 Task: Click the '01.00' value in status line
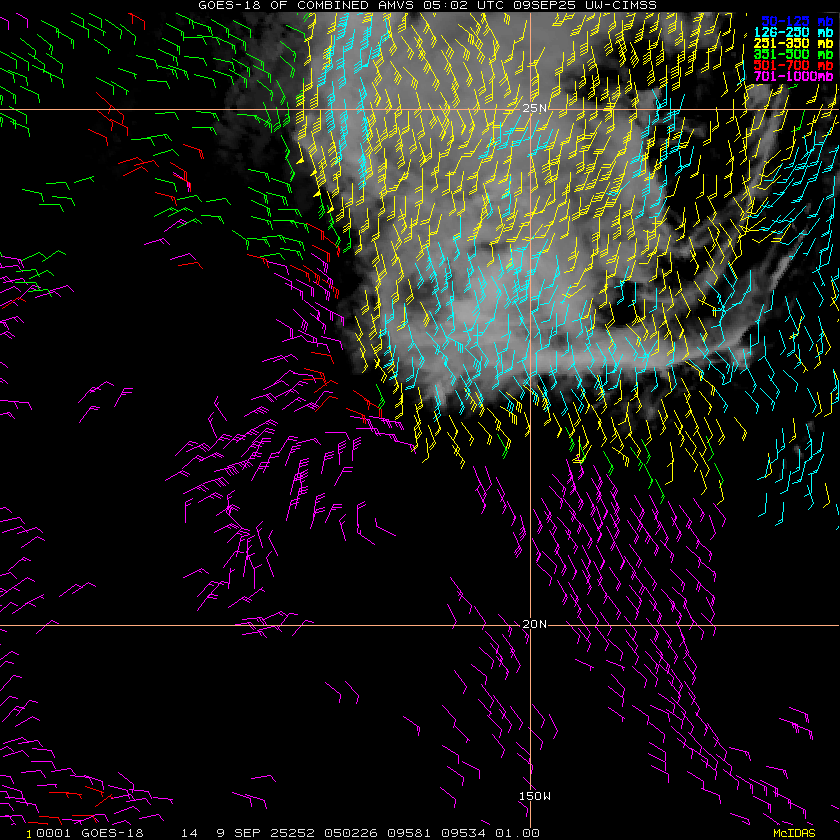pyautogui.click(x=518, y=833)
